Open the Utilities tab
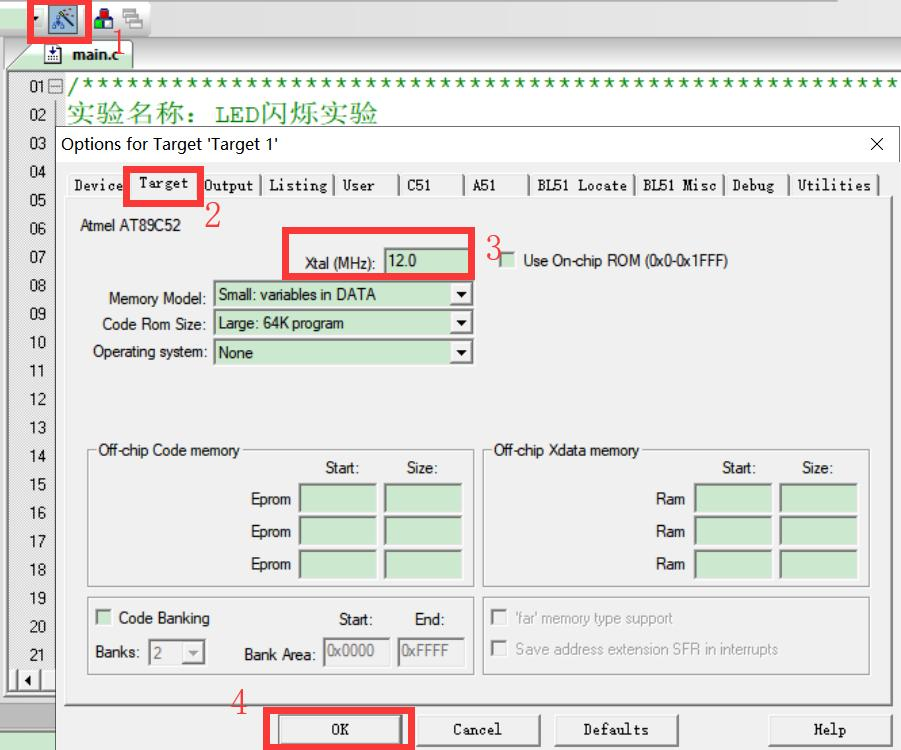901x750 pixels. click(x=834, y=185)
